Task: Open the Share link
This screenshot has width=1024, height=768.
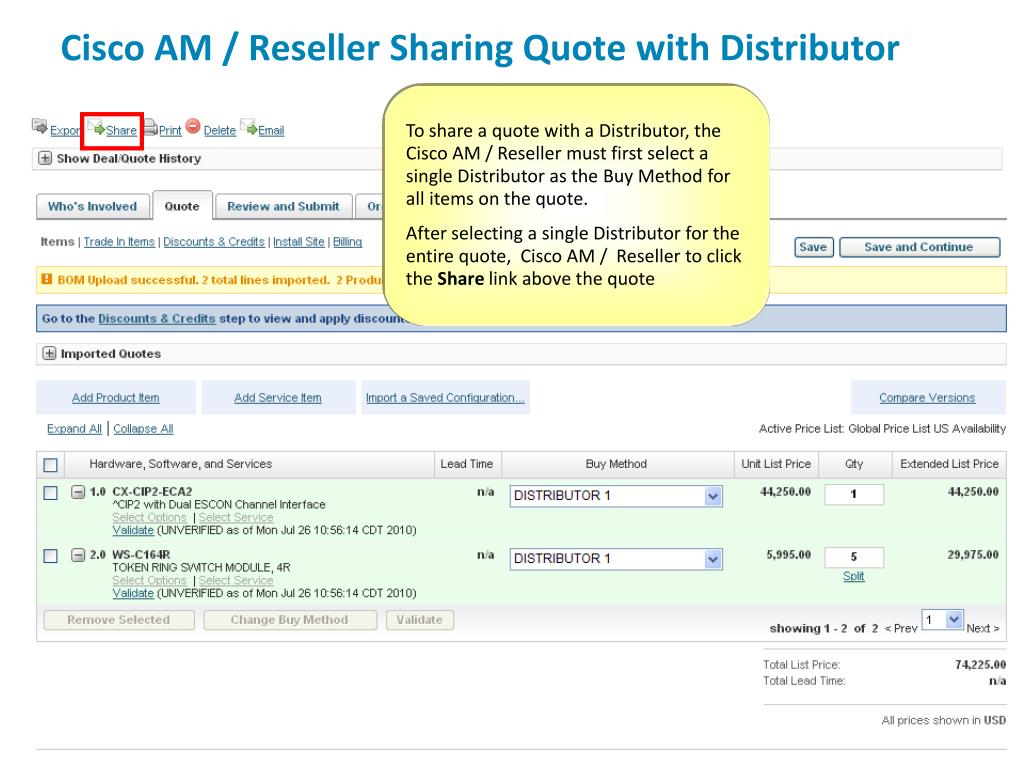Action: (x=121, y=131)
